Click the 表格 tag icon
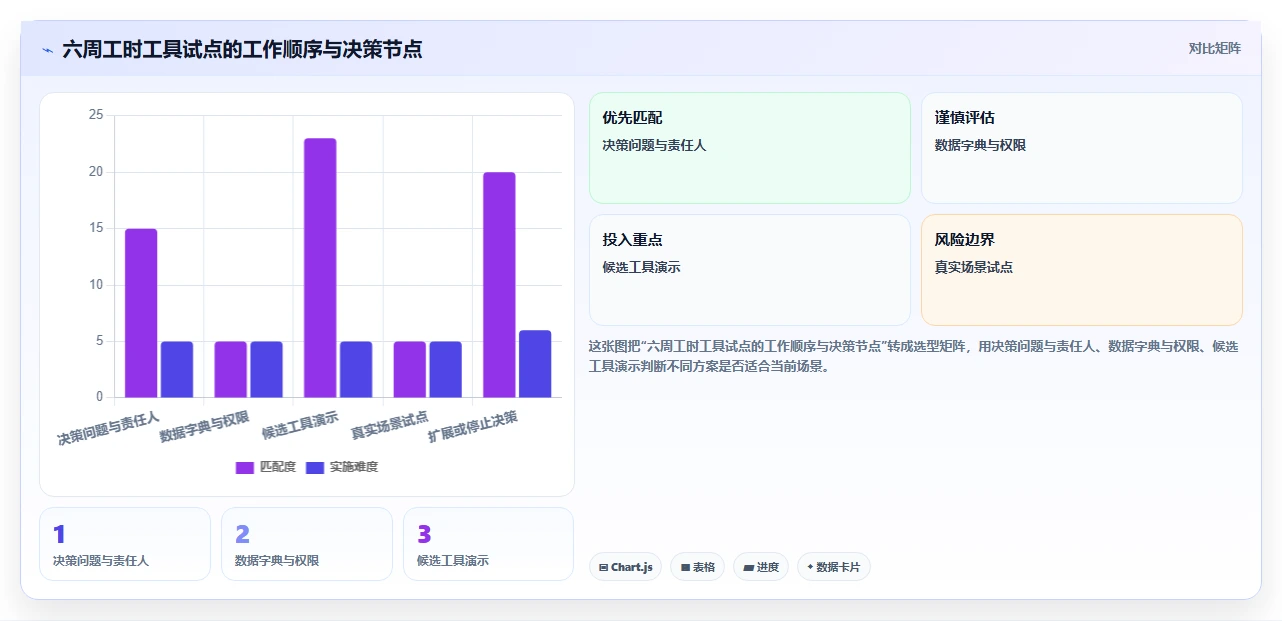This screenshot has width=1282, height=621. tap(685, 568)
